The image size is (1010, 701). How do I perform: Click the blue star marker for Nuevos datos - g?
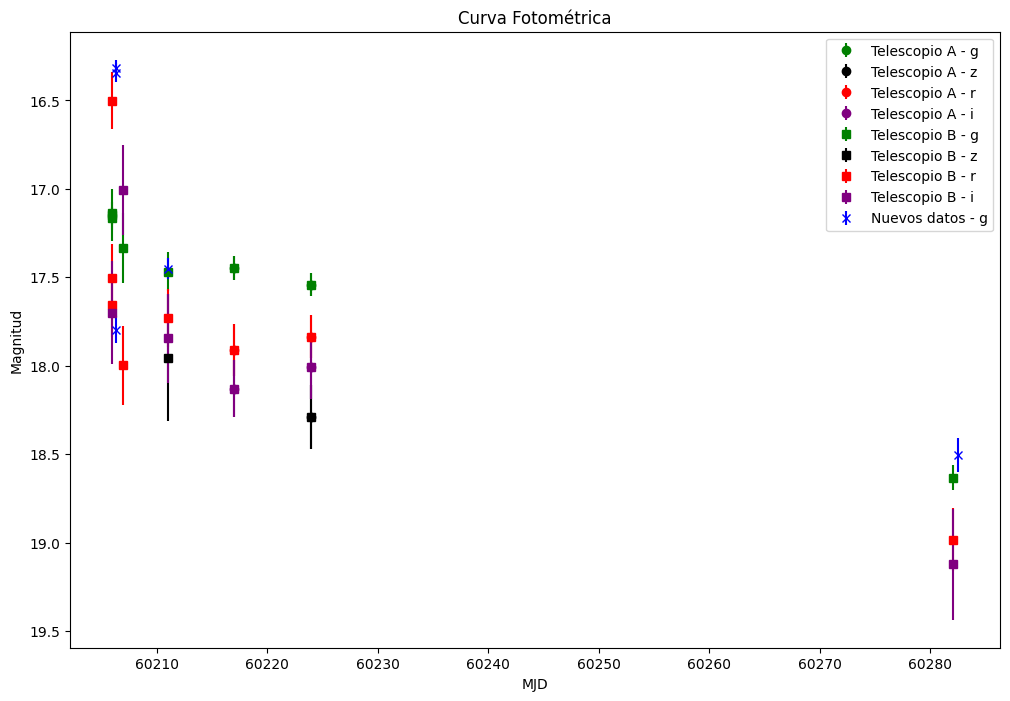click(x=846, y=218)
